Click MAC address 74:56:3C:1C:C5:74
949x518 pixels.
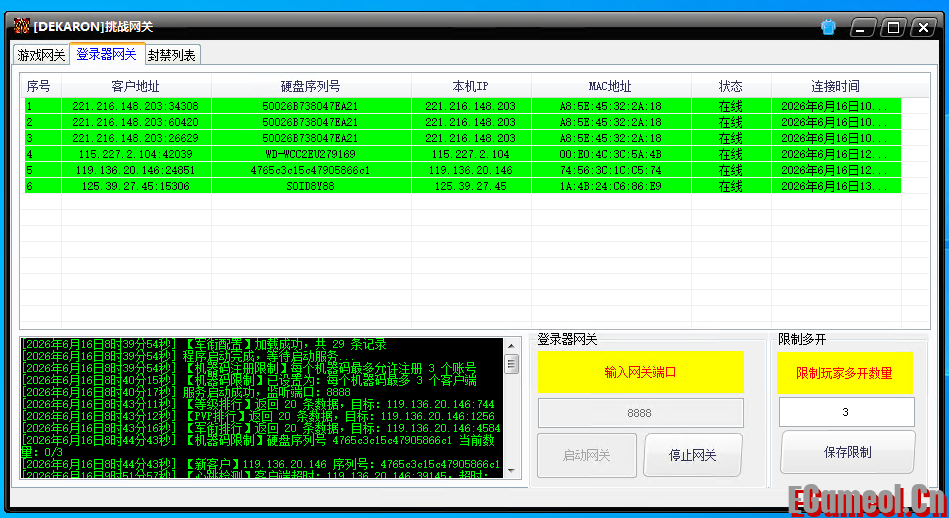click(x=610, y=170)
